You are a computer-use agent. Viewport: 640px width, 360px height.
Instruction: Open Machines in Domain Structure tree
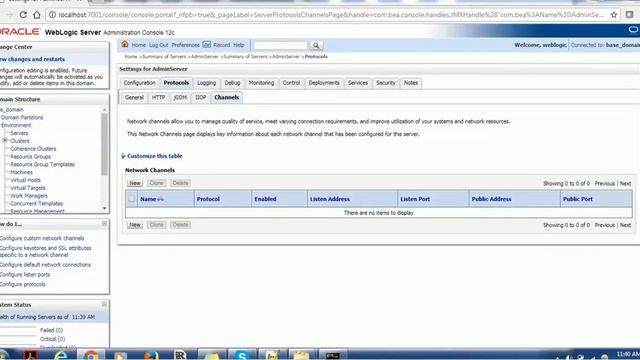click(x=21, y=172)
